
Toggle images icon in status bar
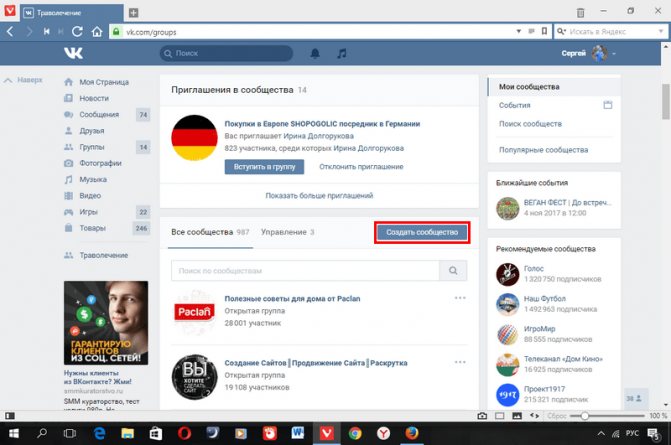pos(517,416)
